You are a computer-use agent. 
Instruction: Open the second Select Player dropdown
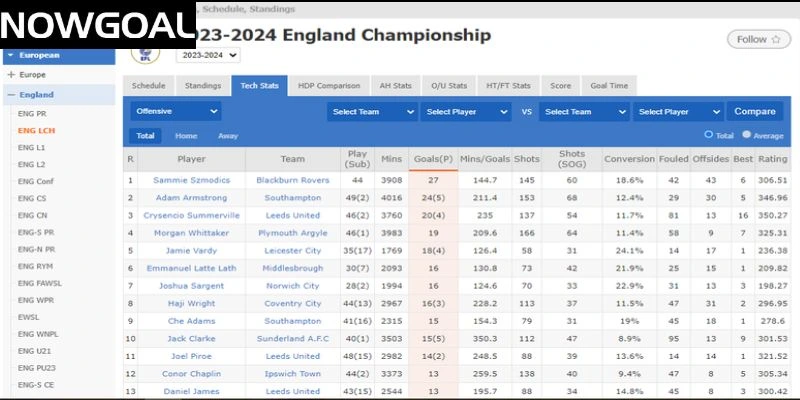click(x=678, y=111)
